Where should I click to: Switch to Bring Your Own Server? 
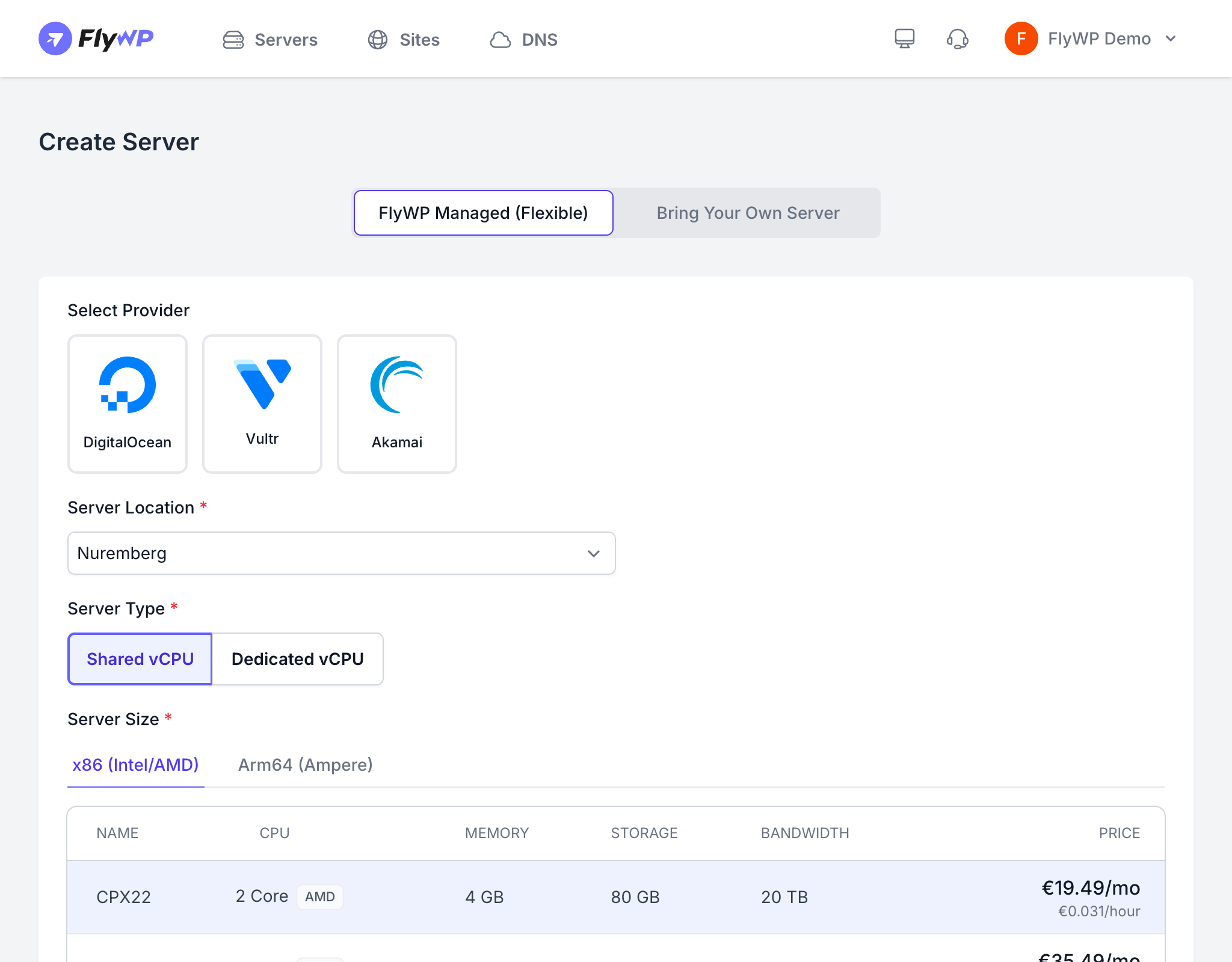click(748, 213)
